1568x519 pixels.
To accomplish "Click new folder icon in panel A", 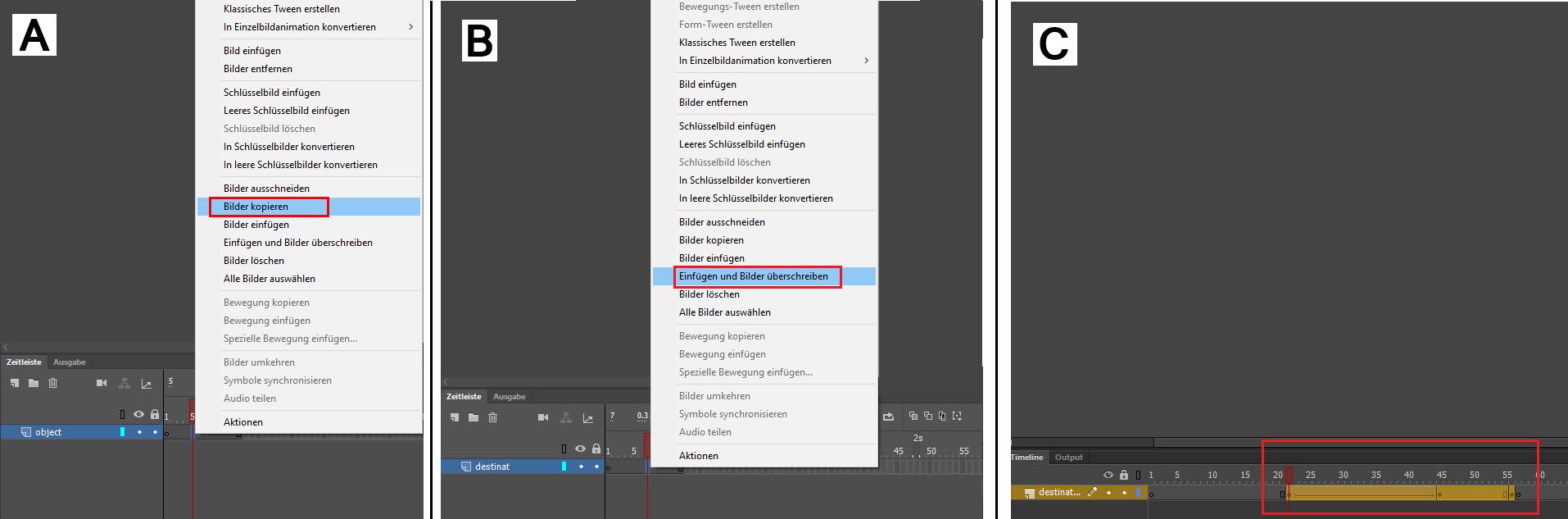I will coord(34,383).
